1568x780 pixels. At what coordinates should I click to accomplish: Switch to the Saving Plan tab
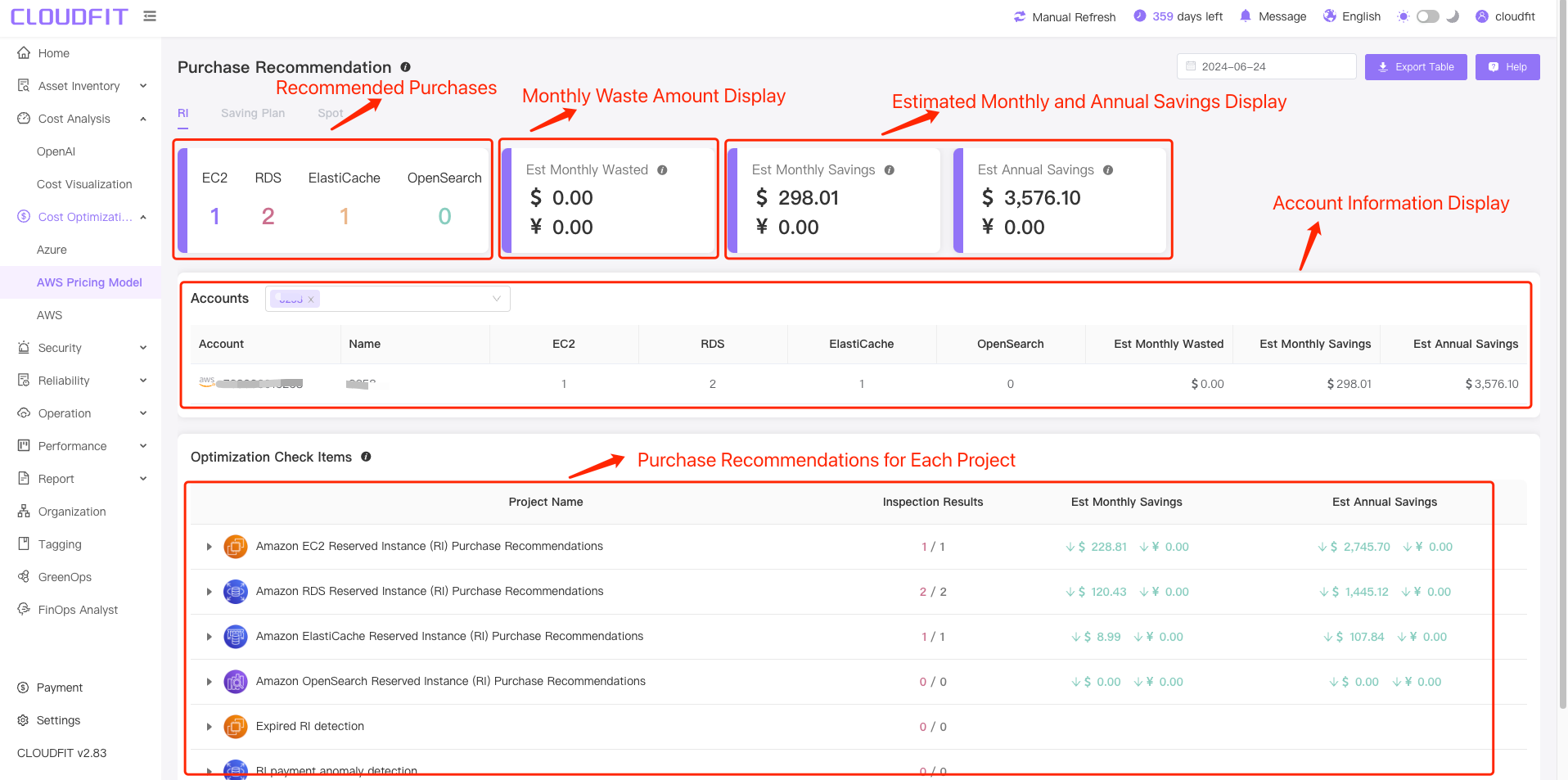click(253, 113)
